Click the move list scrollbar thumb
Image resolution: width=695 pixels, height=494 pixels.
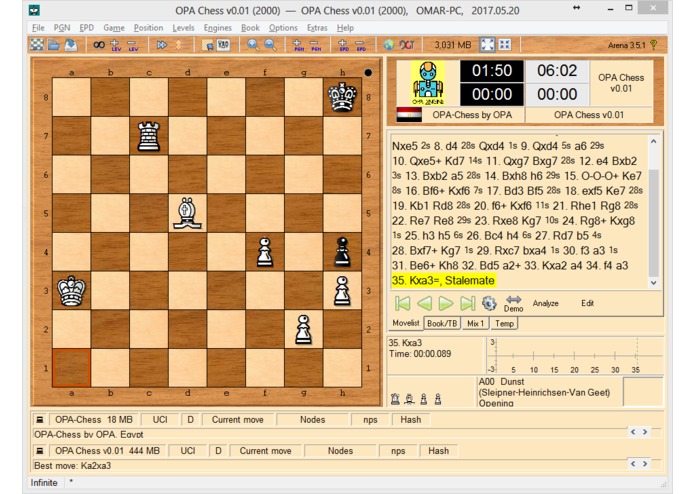tap(653, 222)
